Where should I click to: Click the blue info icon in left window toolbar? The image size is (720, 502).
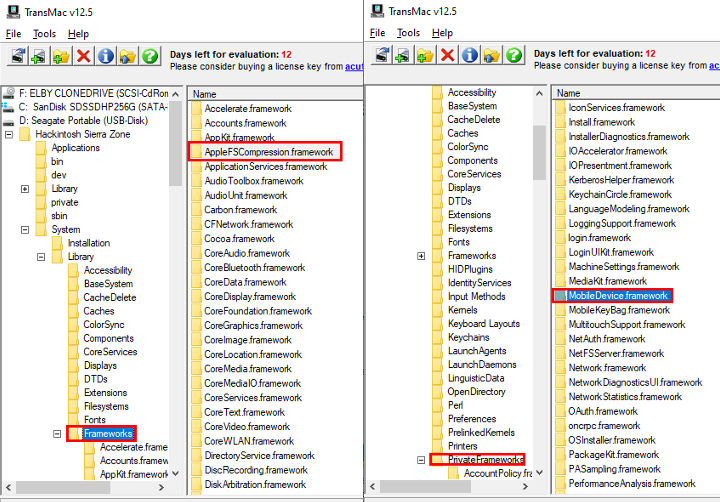[x=105, y=56]
